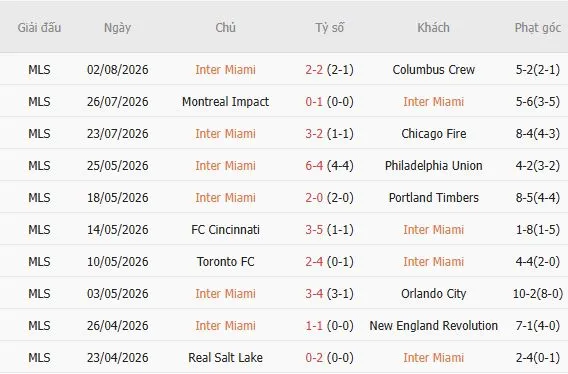The height and width of the screenshot is (374, 568).
Task: Open Montreal Impact team link
Action: pos(225,101)
